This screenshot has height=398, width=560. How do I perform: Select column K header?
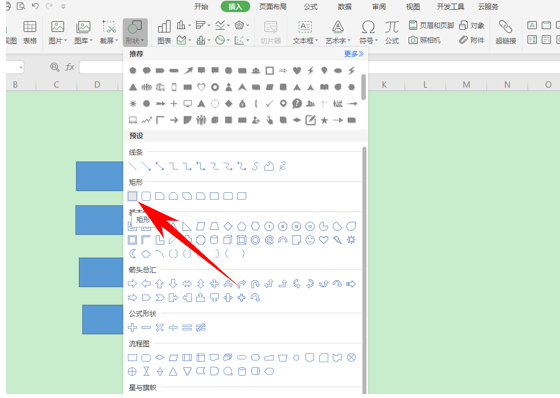(384, 85)
